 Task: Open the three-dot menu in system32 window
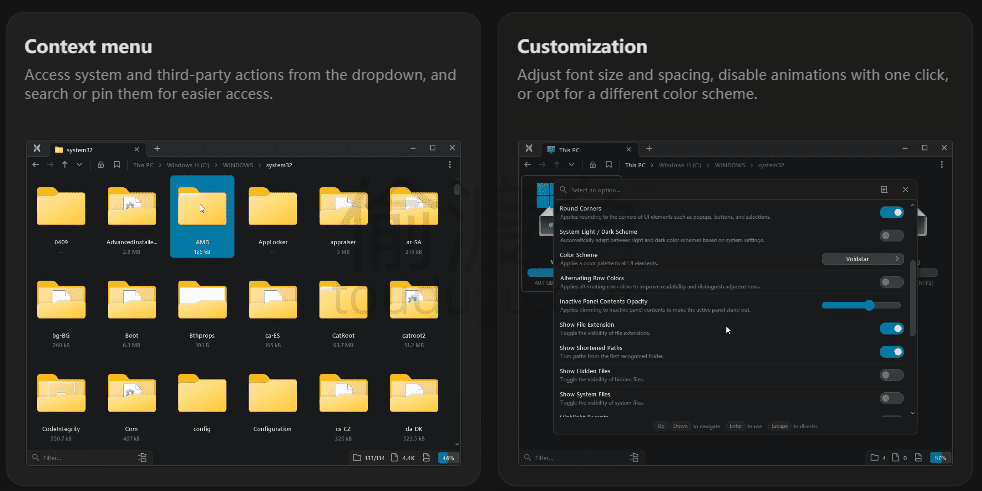click(x=450, y=165)
